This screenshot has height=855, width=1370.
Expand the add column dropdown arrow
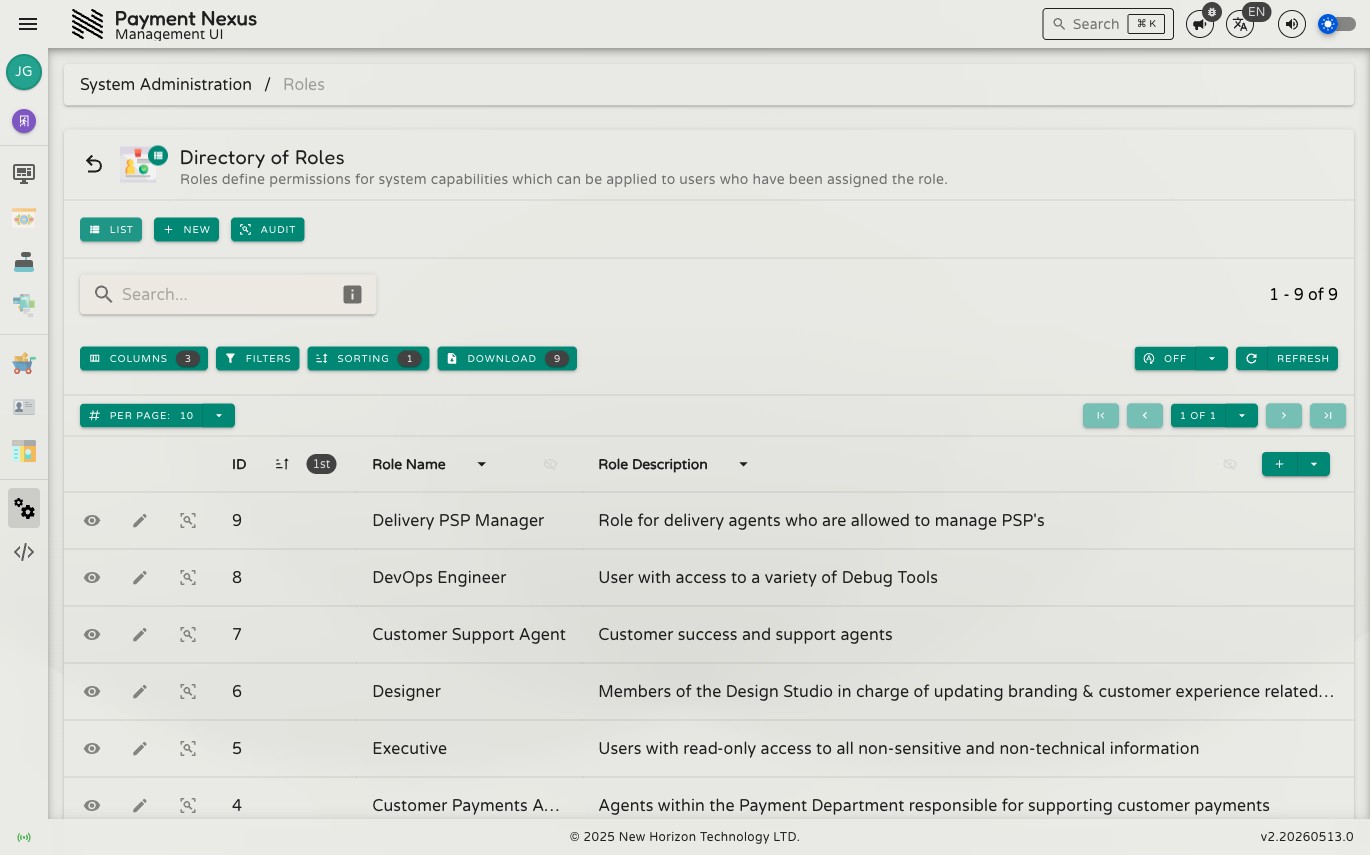[1314, 464]
